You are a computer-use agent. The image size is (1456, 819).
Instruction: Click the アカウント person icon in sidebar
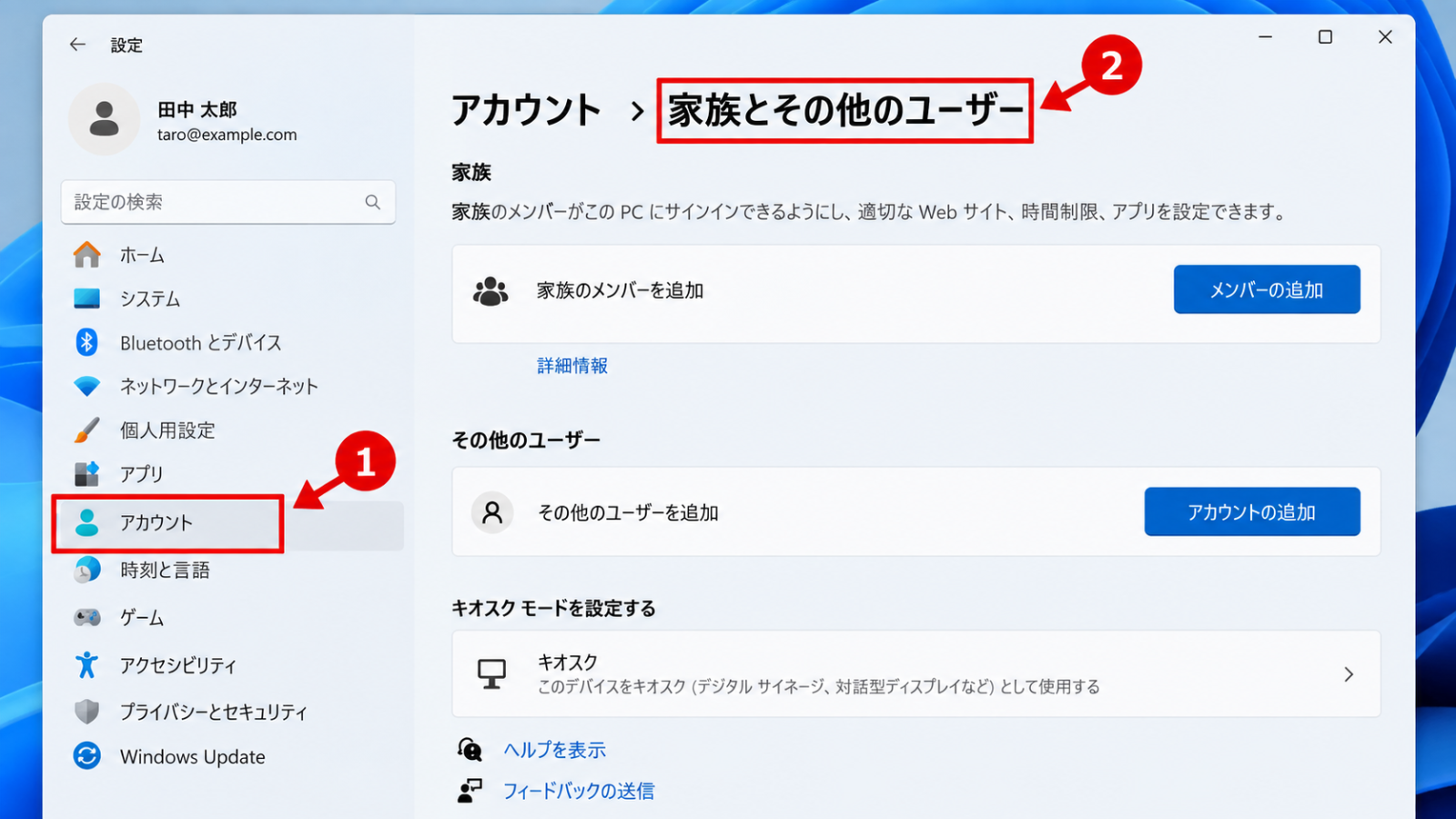(87, 522)
